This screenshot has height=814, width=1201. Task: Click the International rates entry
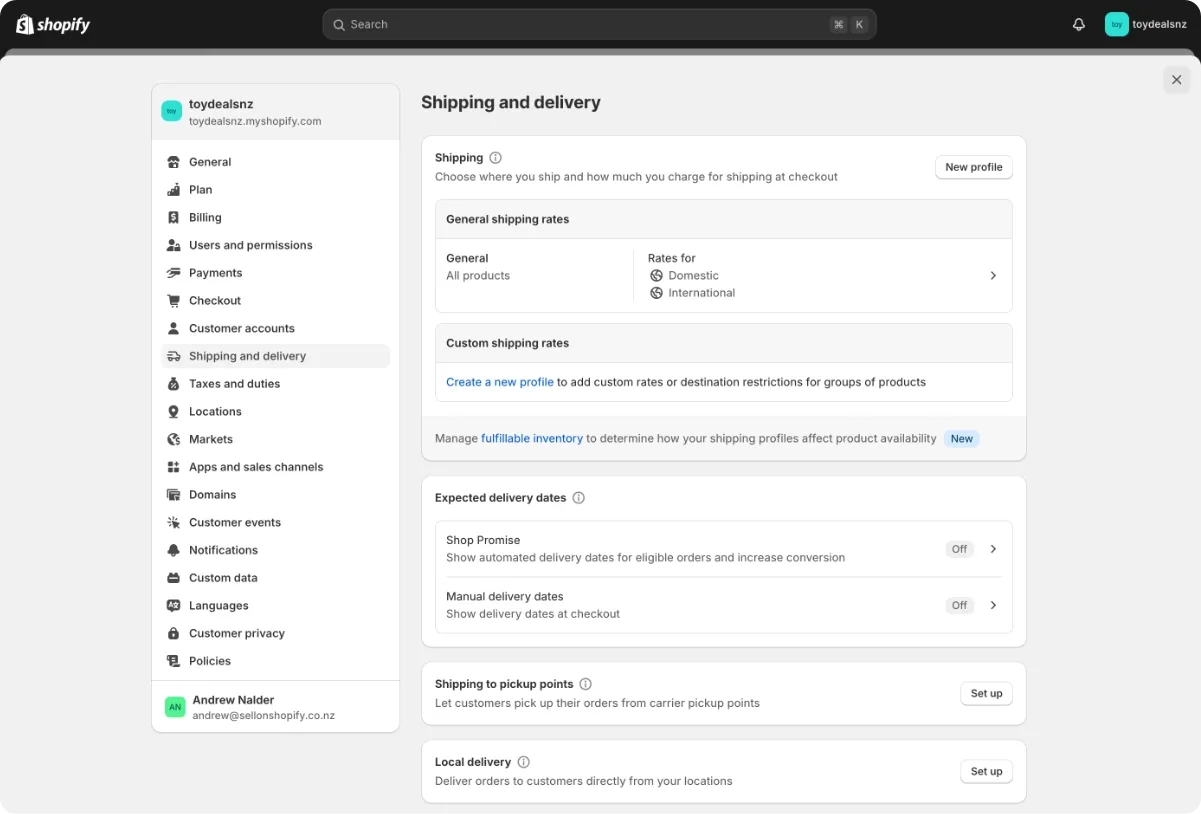pos(701,293)
